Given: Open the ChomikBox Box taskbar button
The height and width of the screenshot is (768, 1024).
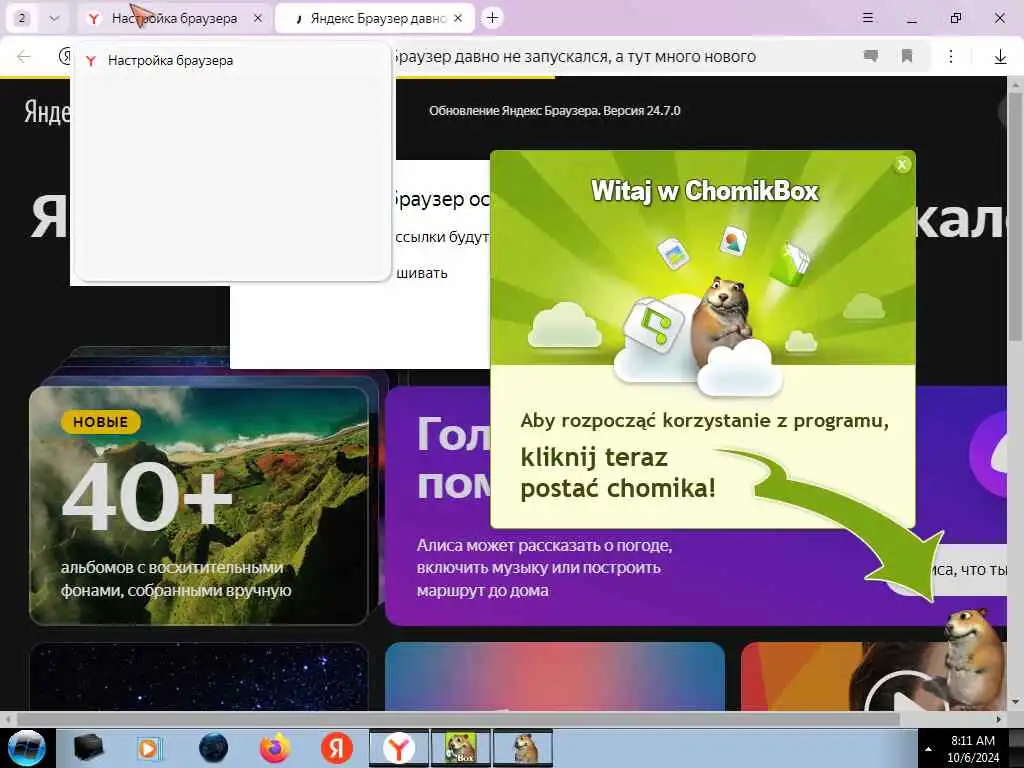Looking at the screenshot, I should [460, 748].
